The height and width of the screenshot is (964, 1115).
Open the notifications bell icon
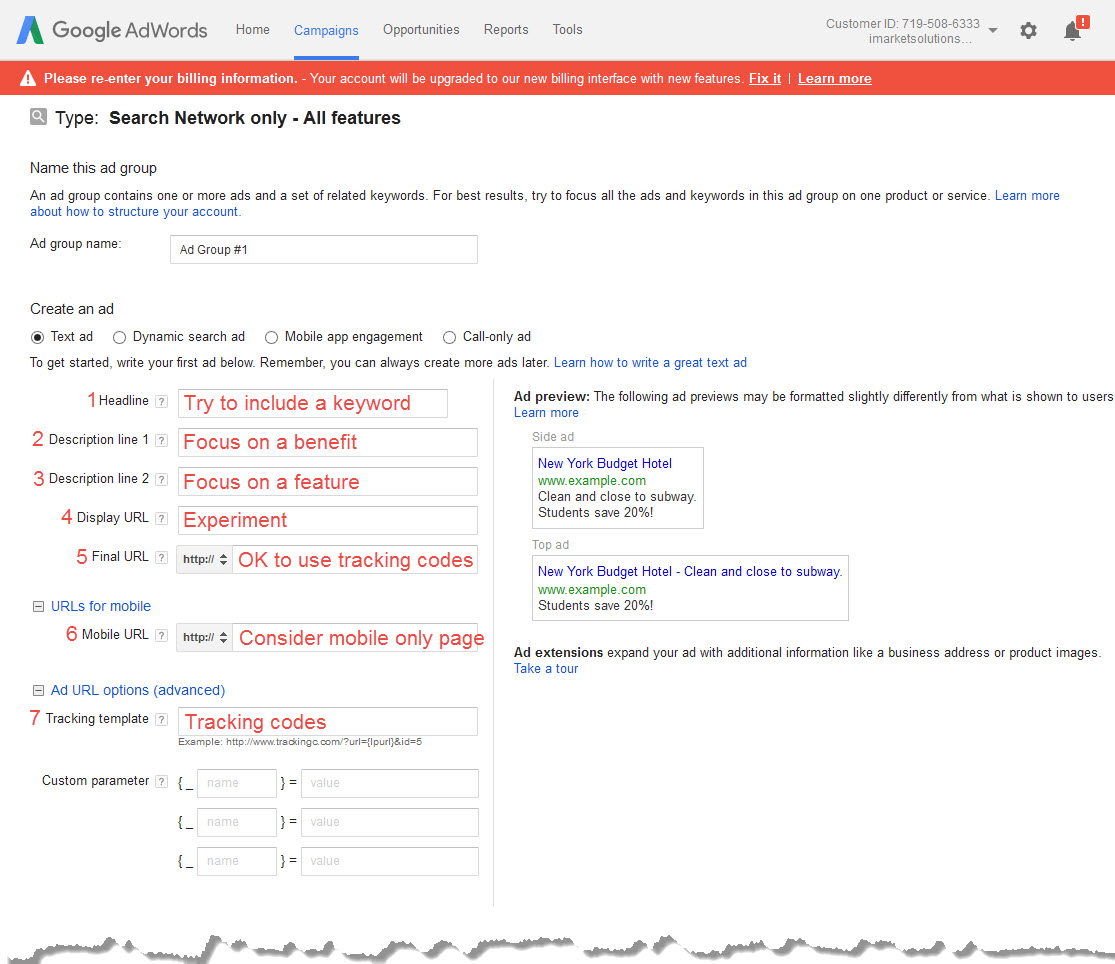(1073, 31)
